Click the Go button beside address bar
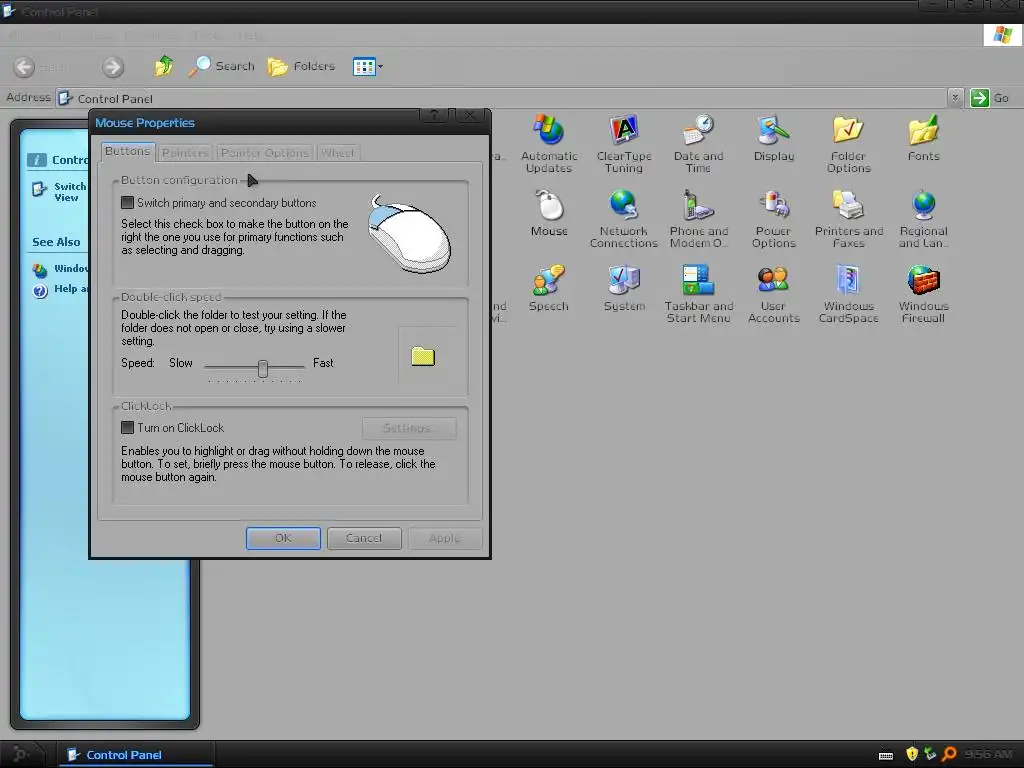Screen dimensions: 1024x768 tap(989, 98)
